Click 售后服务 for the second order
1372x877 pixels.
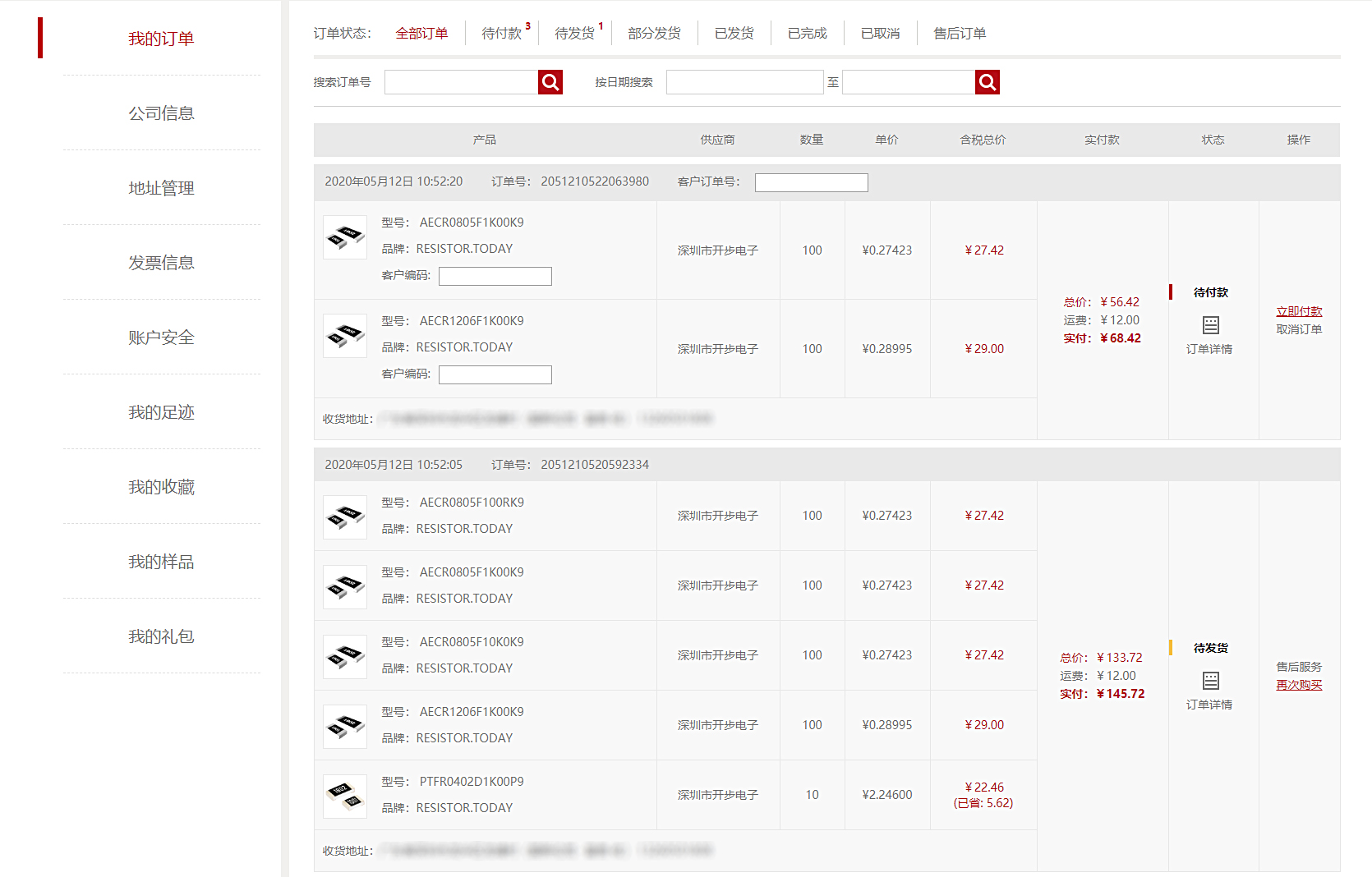1299,667
